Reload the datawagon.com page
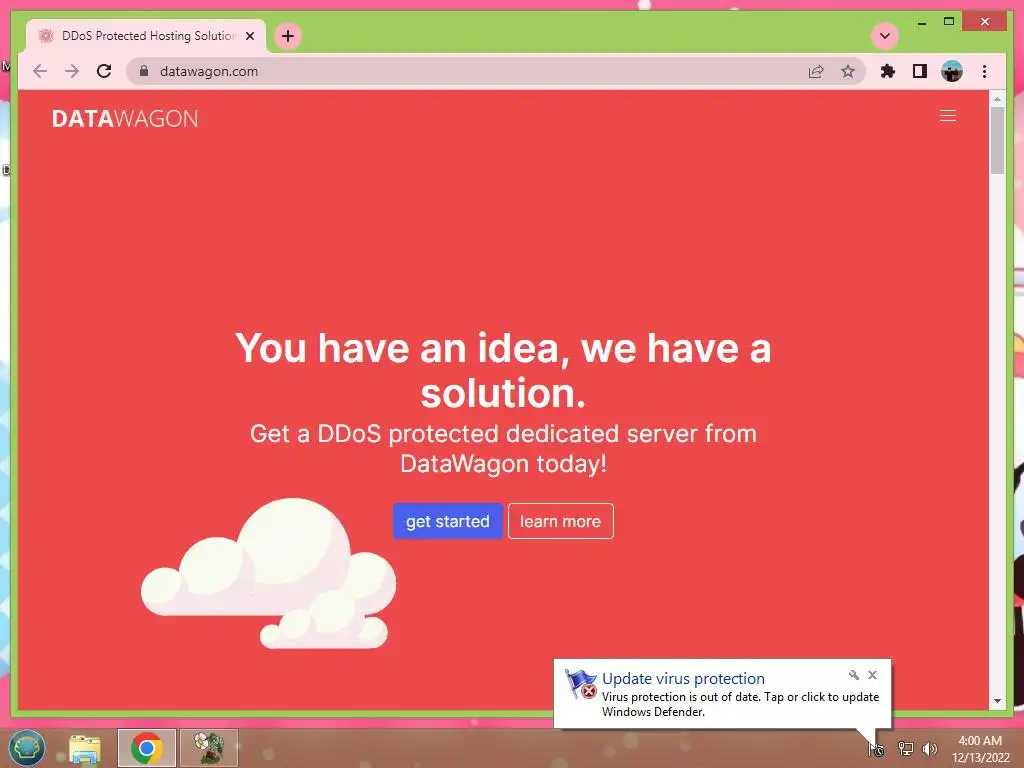 click(x=104, y=71)
